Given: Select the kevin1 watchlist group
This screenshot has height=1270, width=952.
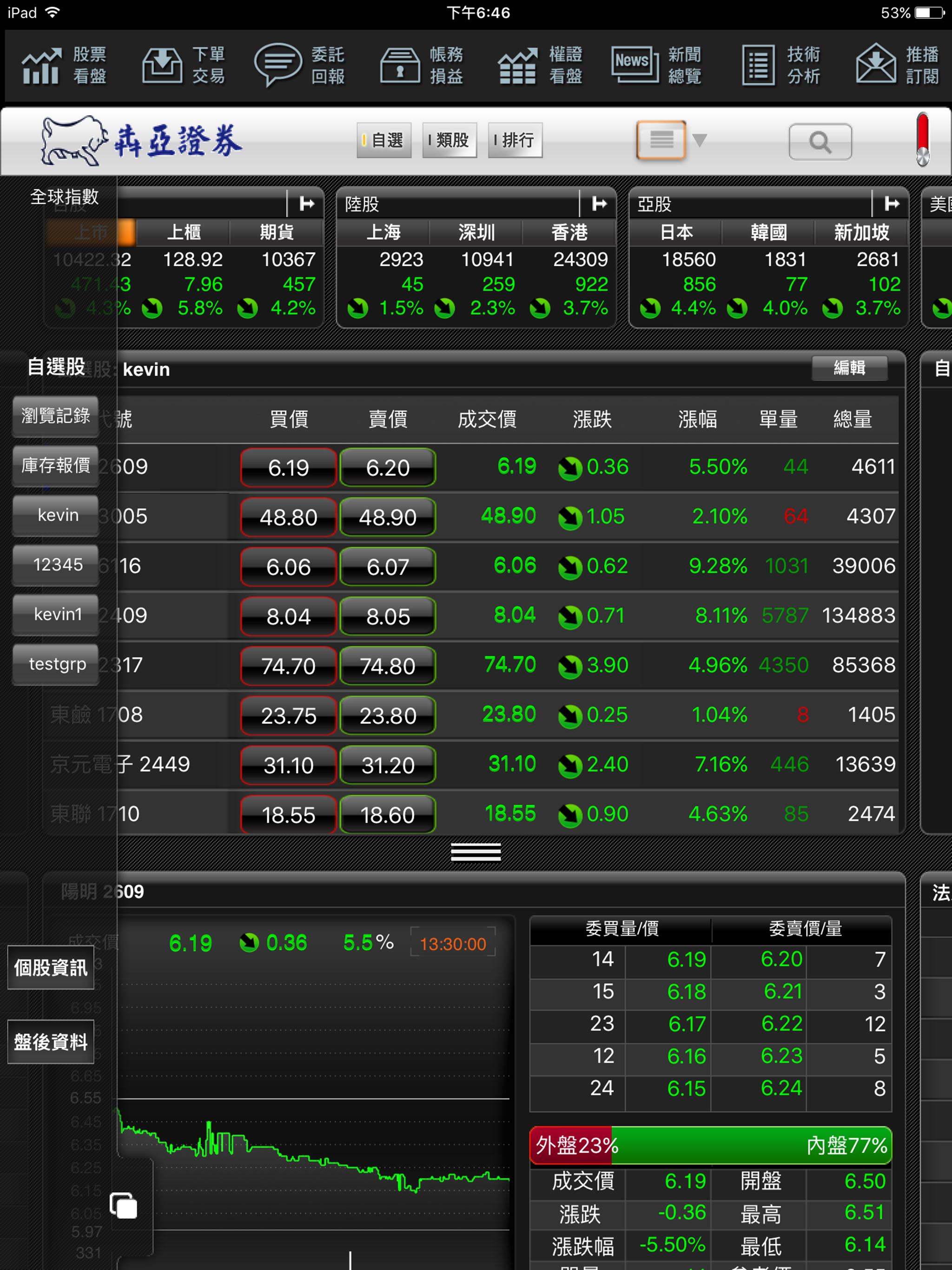Looking at the screenshot, I should coord(56,615).
